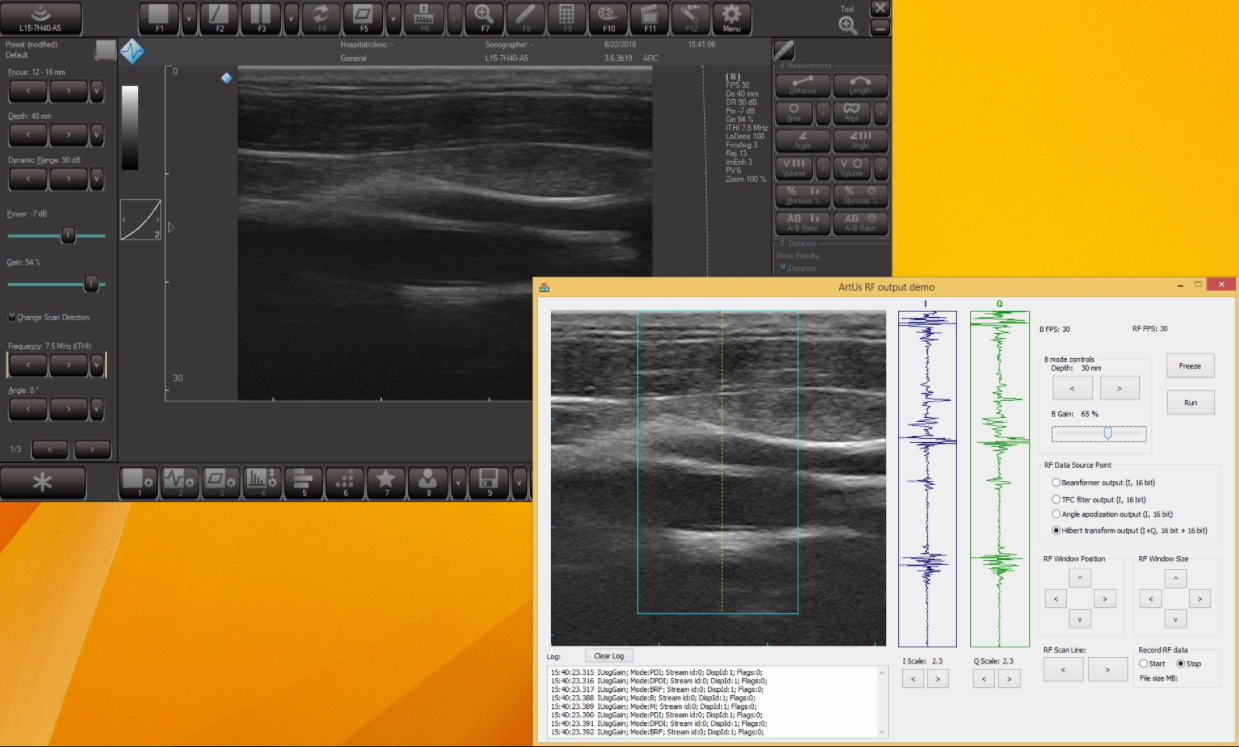Increase Depth in B mode controls
Screen dimensions: 1239x747
pos(1119,388)
